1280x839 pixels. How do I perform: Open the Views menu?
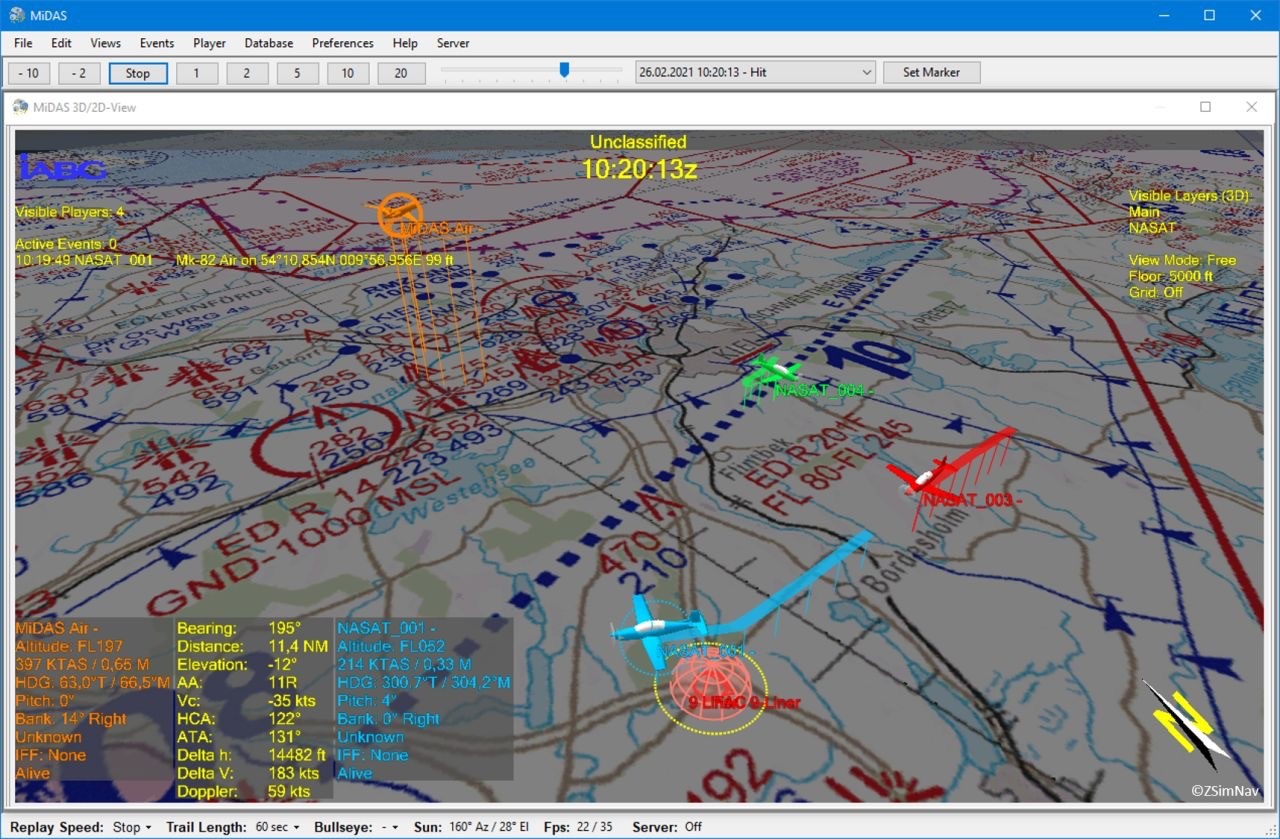tap(105, 43)
